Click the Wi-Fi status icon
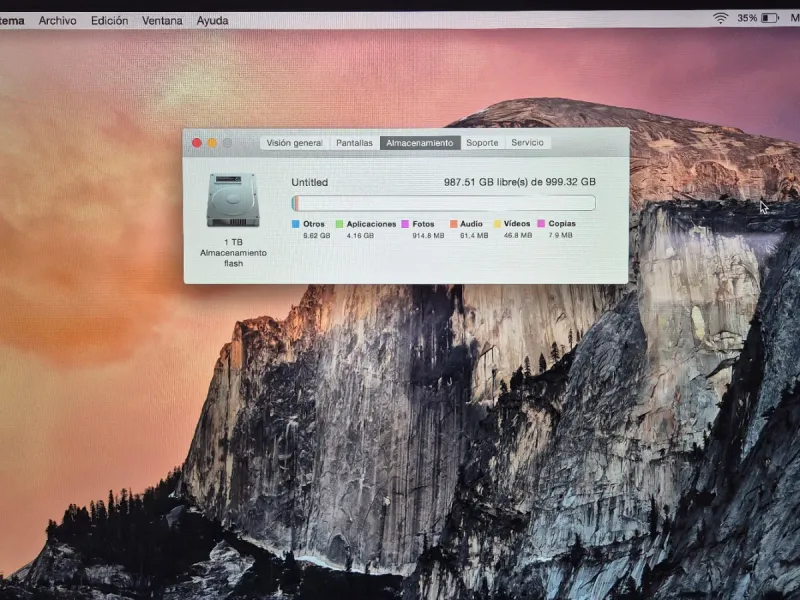Viewport: 800px width, 600px height. (x=720, y=18)
